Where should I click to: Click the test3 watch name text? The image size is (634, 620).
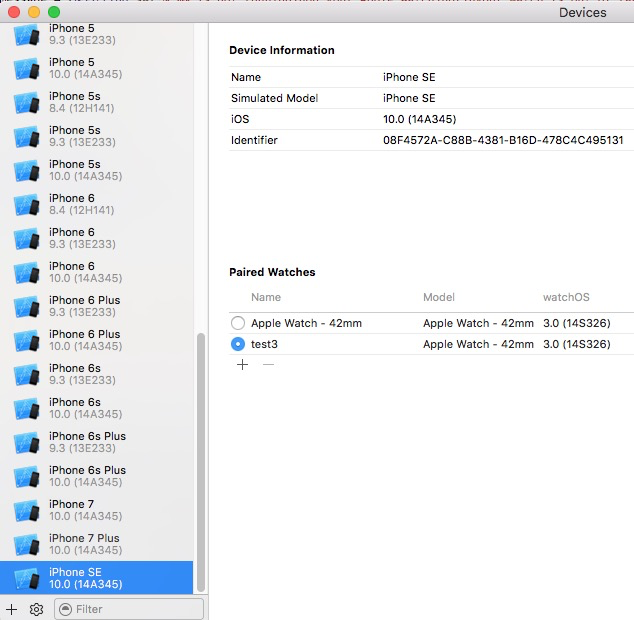click(264, 344)
